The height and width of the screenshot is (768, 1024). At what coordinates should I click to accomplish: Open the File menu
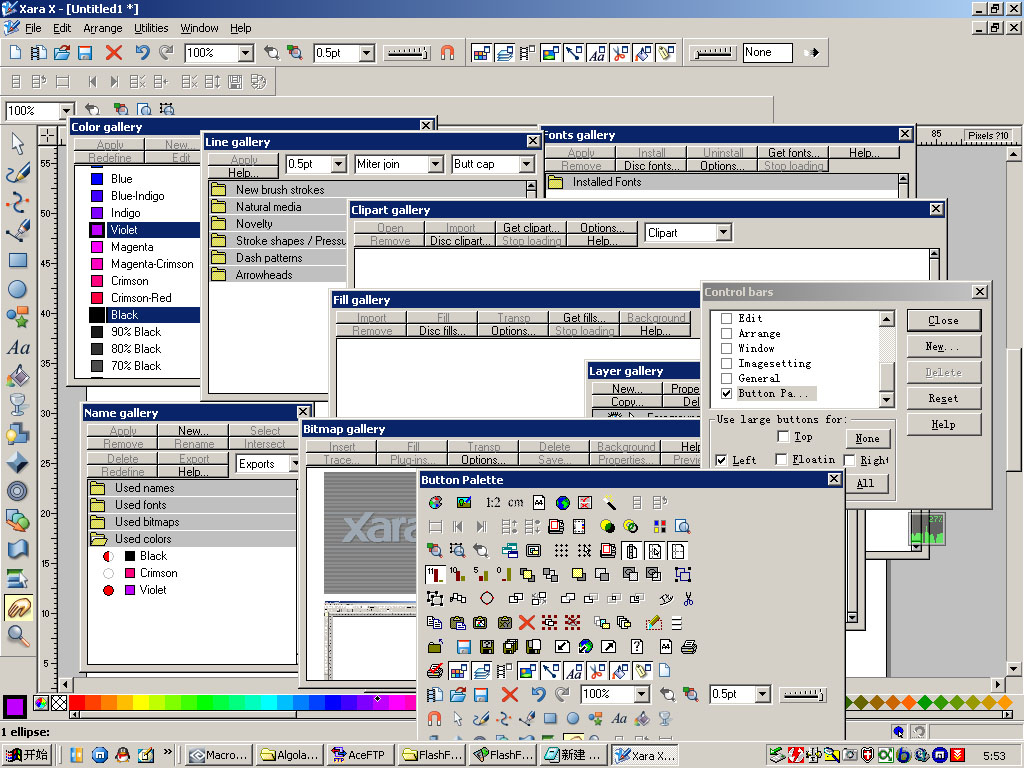pos(33,28)
